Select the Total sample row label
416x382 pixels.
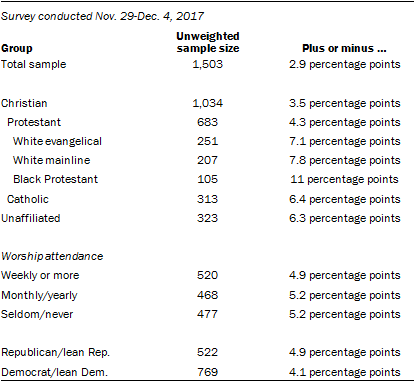[34, 64]
